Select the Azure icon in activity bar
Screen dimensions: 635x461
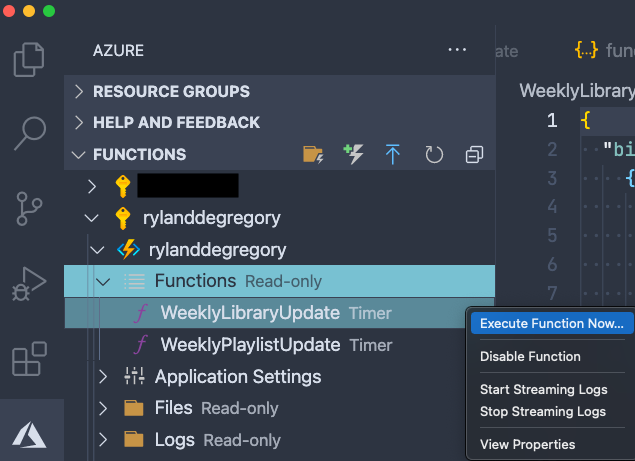tap(29, 435)
